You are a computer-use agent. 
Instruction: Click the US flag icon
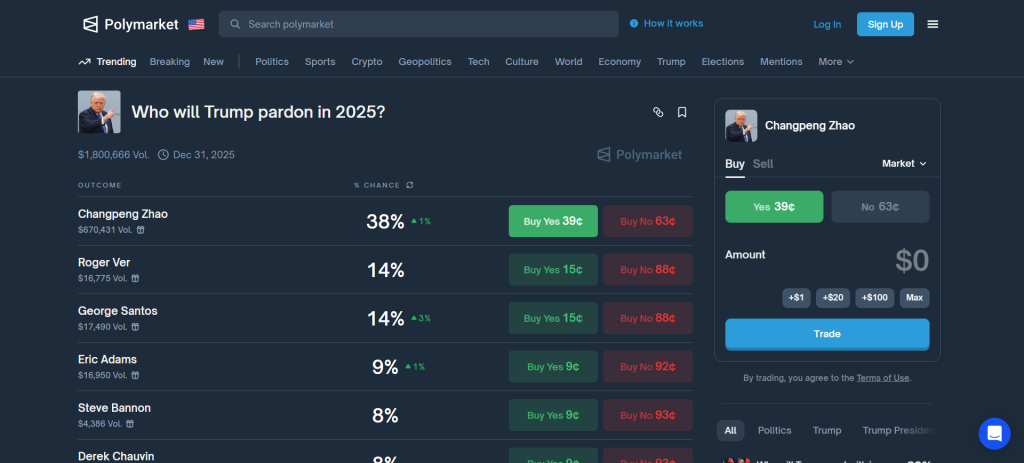[196, 24]
